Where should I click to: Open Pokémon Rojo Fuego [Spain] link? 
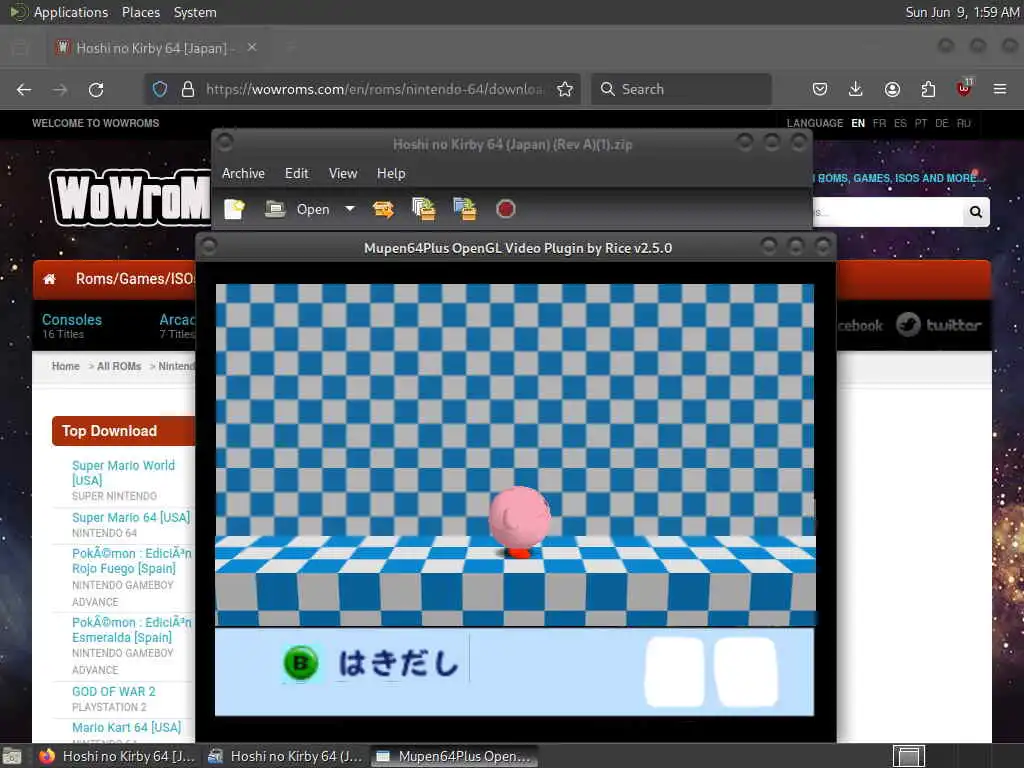pyautogui.click(x=131, y=561)
